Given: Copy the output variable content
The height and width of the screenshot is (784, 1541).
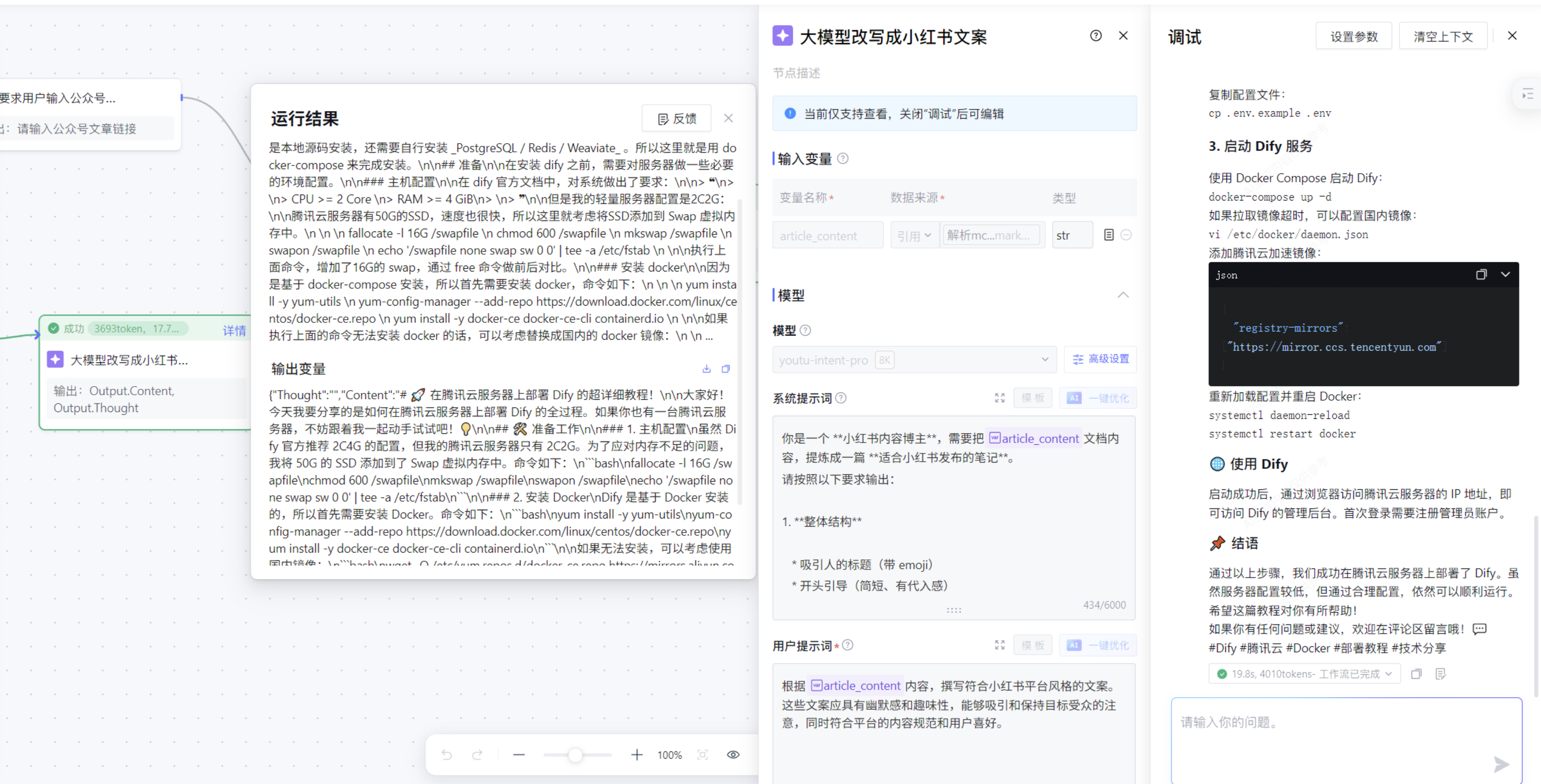Looking at the screenshot, I should 726,368.
